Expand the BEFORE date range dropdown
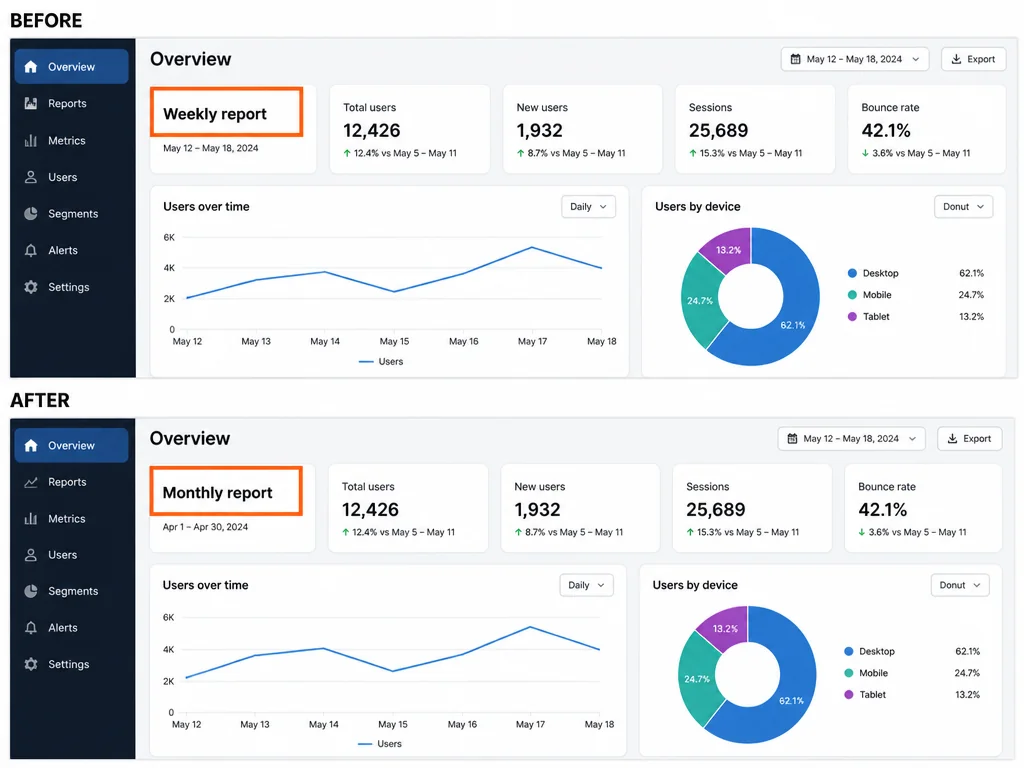Image resolution: width=1024 pixels, height=768 pixels. (x=854, y=59)
